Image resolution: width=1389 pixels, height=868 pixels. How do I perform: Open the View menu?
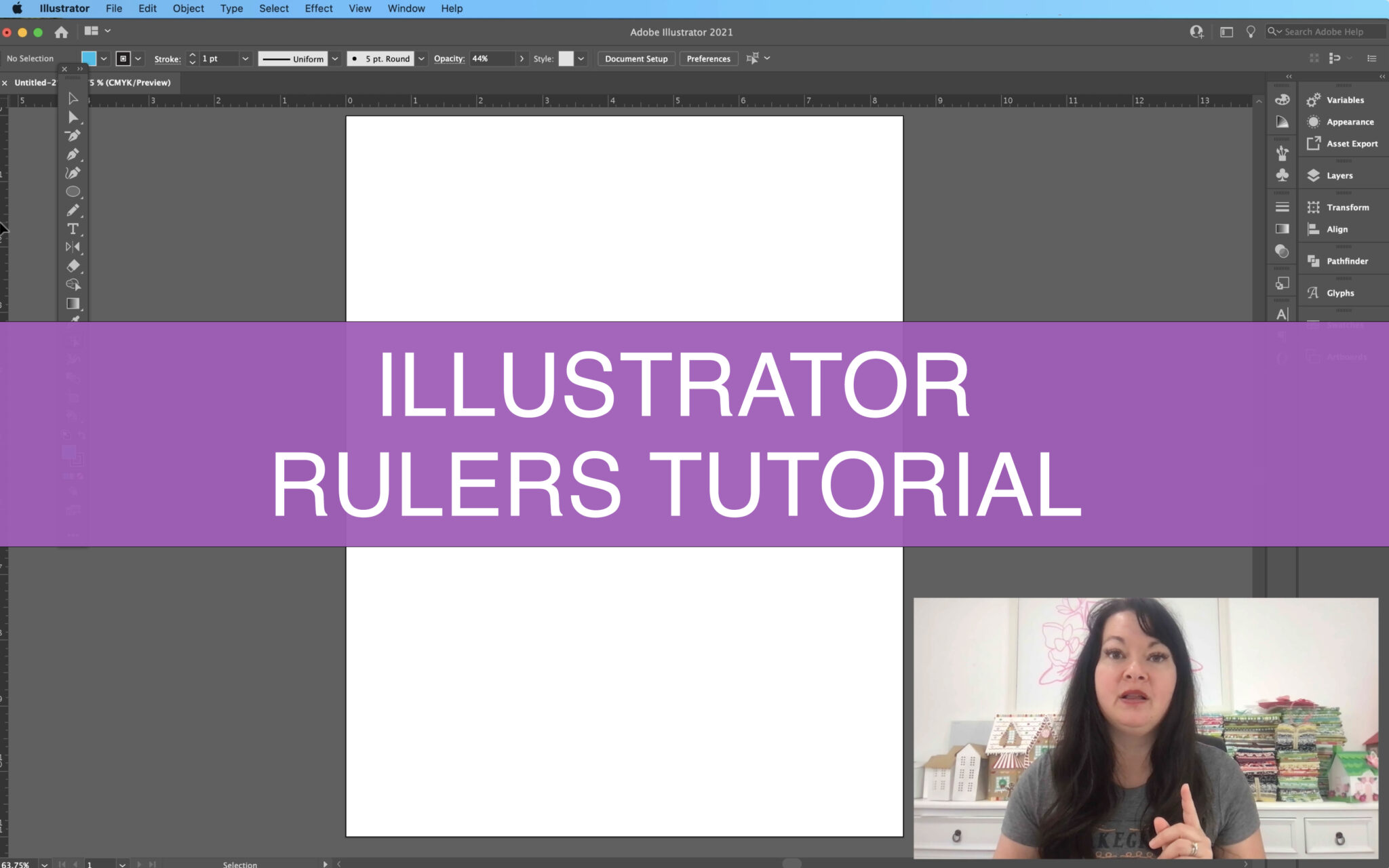coord(359,9)
